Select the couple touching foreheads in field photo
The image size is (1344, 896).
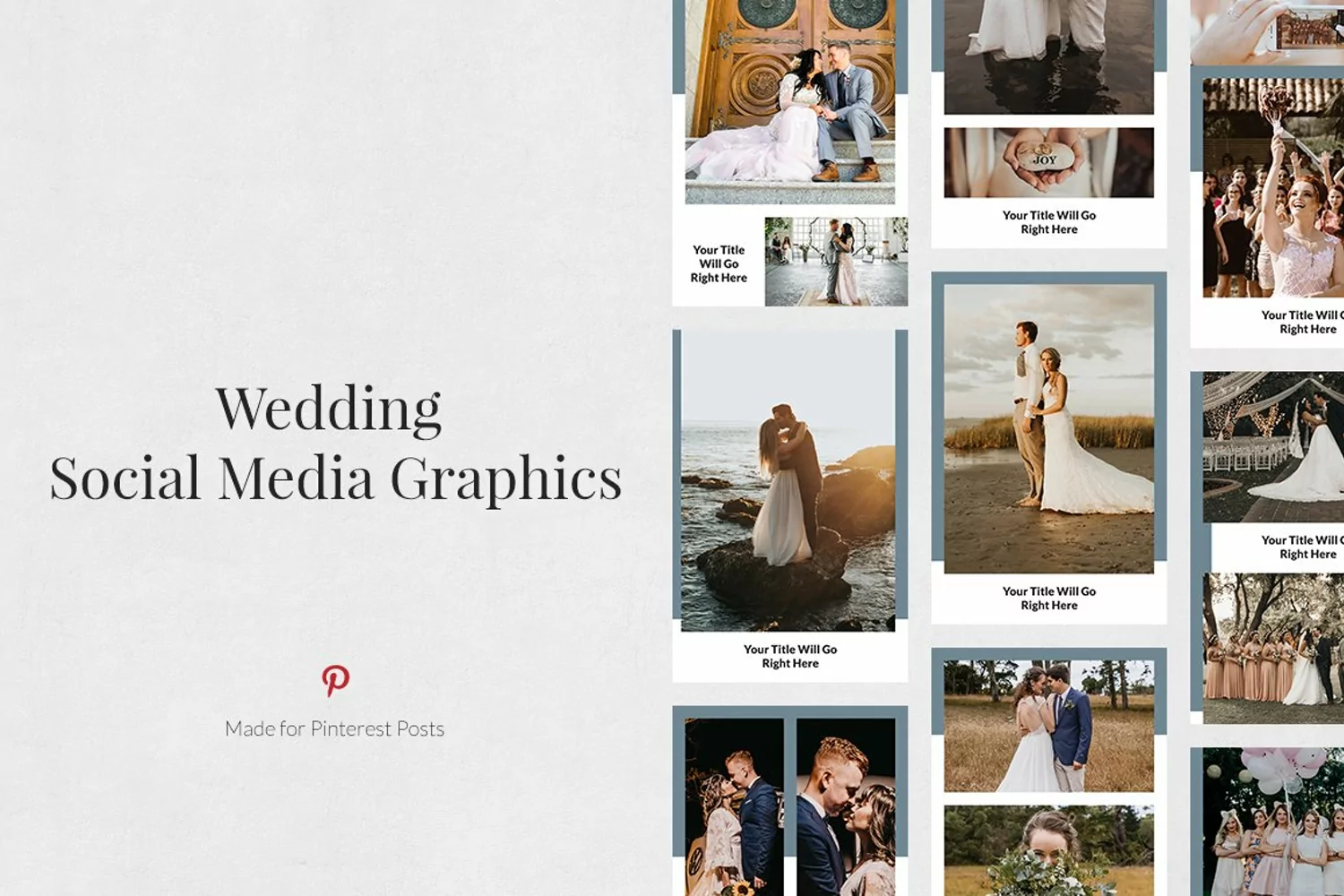tap(1048, 726)
